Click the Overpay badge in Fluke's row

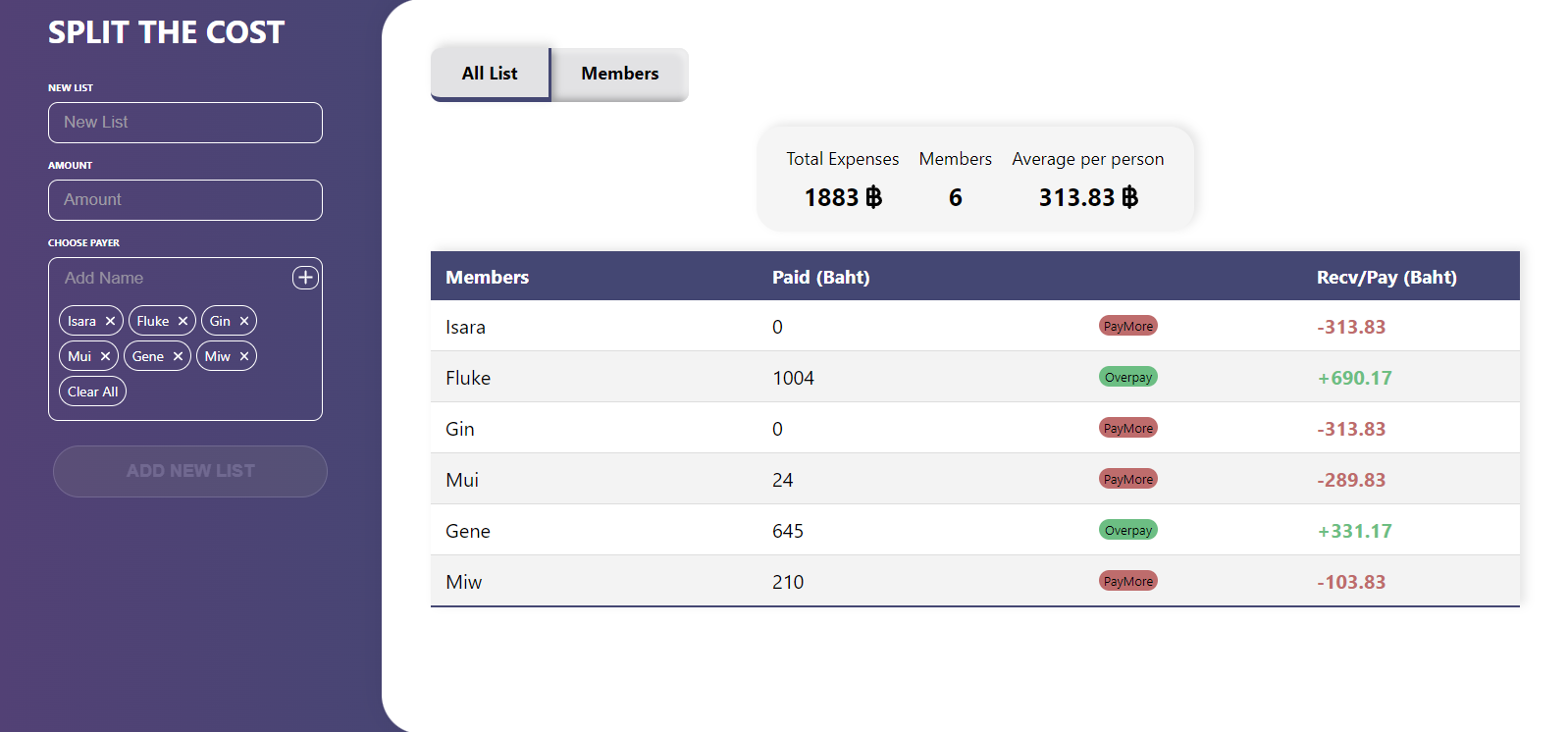tap(1128, 377)
